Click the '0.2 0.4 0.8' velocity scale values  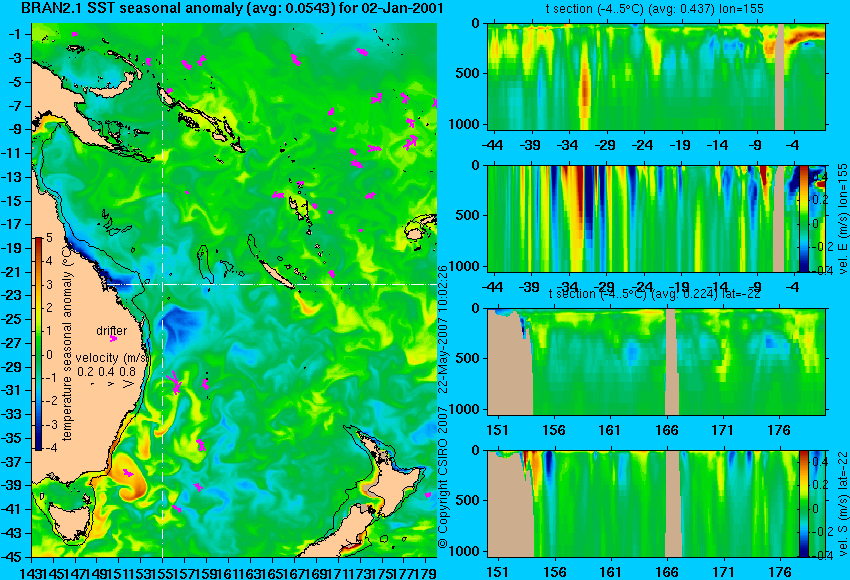pos(107,371)
